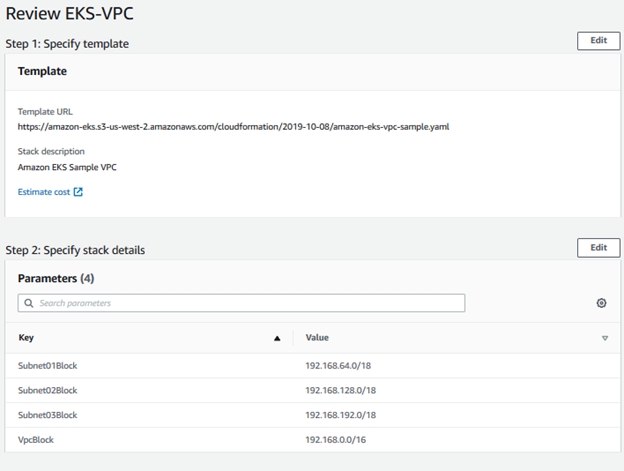Click the amazon-eks-vpc-sample.yaml template URL
The height and width of the screenshot is (471, 624).
tap(233, 127)
